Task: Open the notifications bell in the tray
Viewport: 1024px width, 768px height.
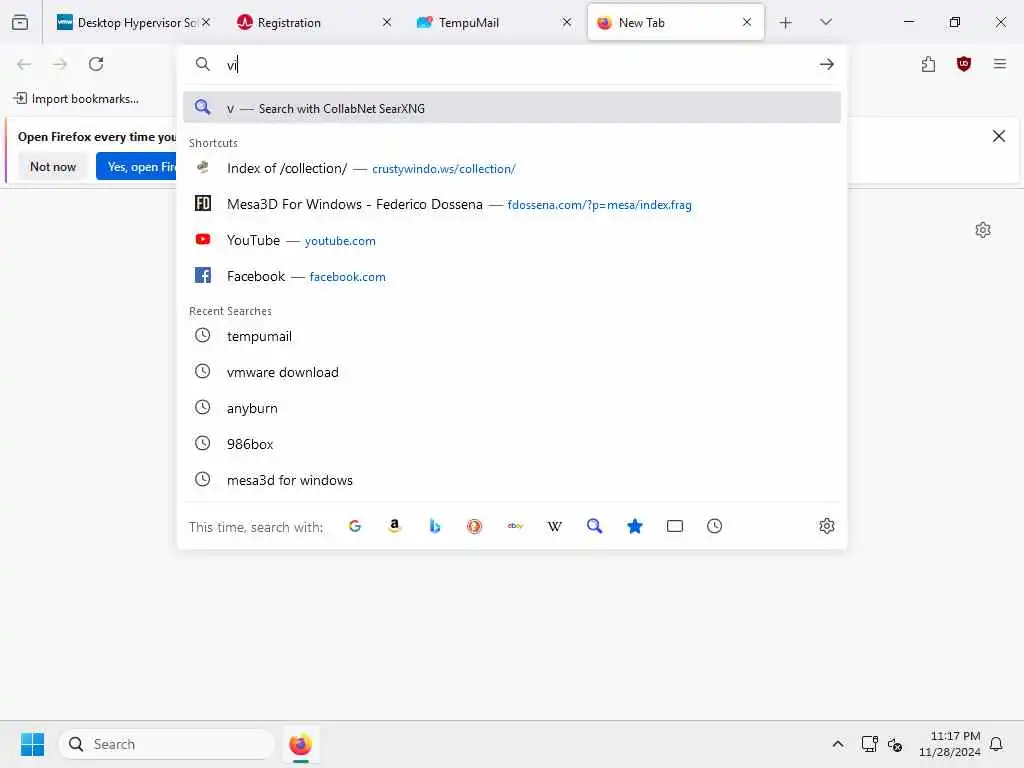Action: pos(997,744)
